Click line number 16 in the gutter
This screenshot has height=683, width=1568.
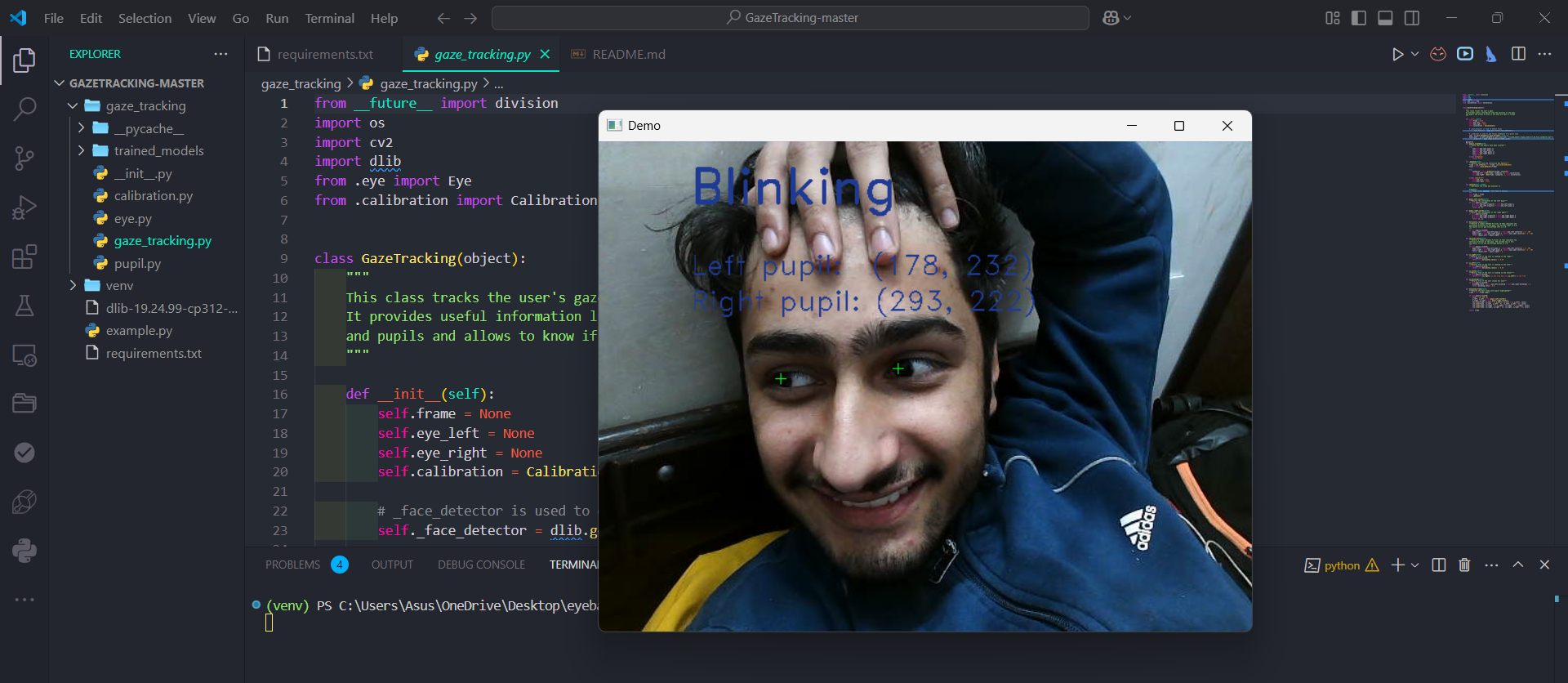point(280,394)
